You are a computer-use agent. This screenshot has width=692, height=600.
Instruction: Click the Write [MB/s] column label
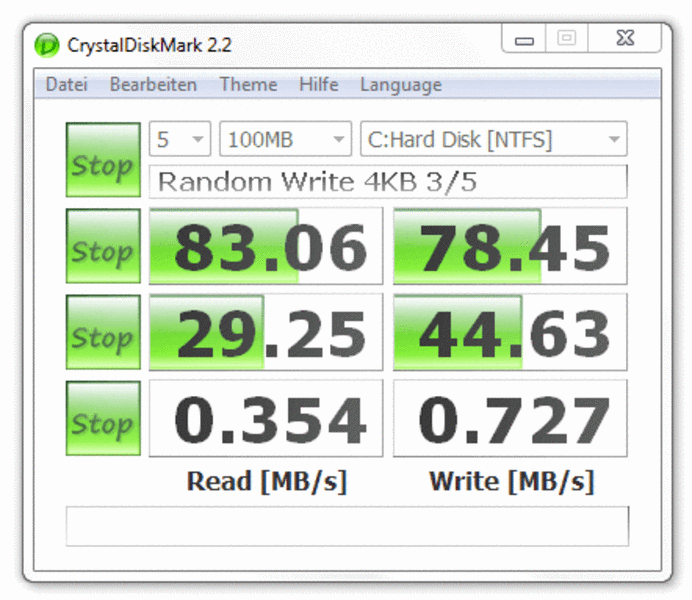[511, 481]
